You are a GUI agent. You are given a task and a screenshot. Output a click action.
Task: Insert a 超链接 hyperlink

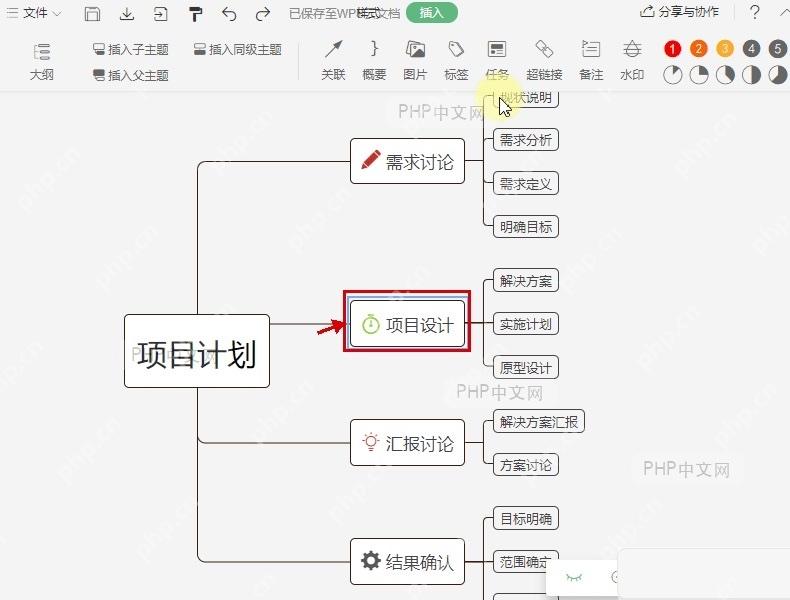coord(544,61)
